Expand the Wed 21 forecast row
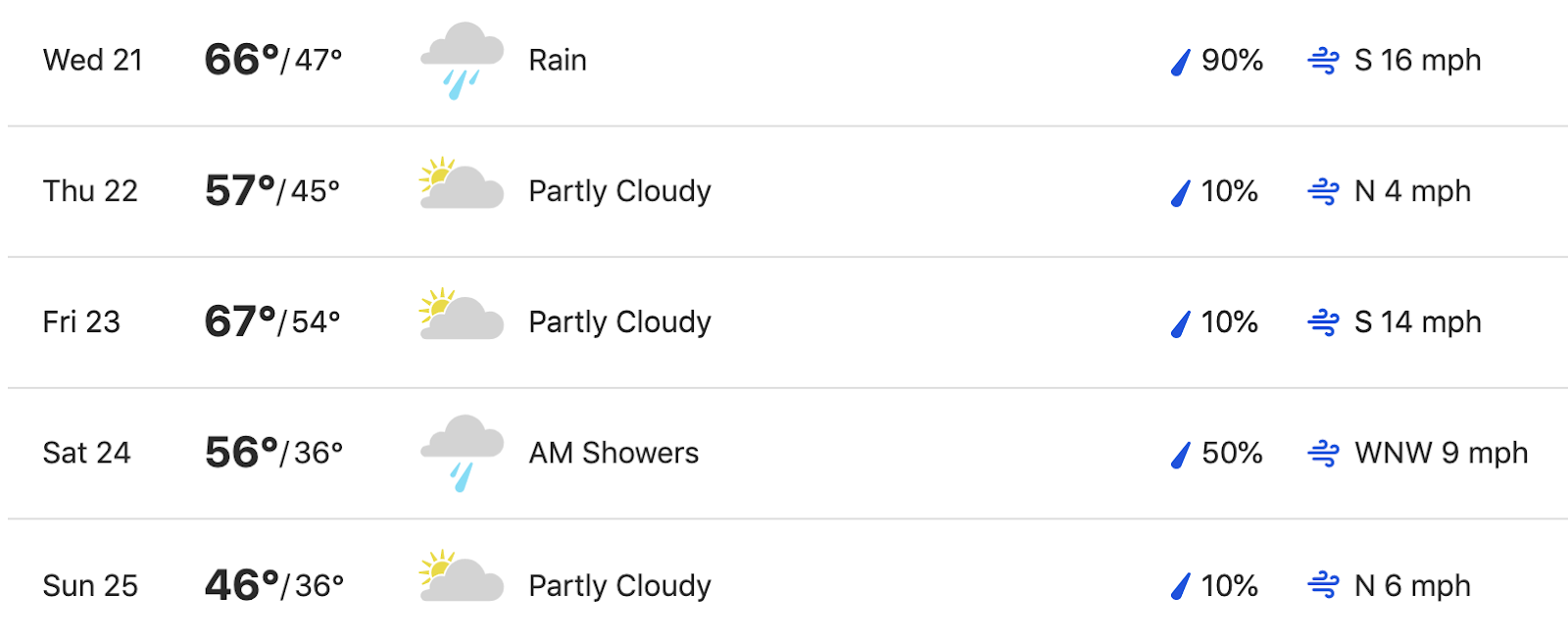This screenshot has height=639, width=1568. coord(788,63)
